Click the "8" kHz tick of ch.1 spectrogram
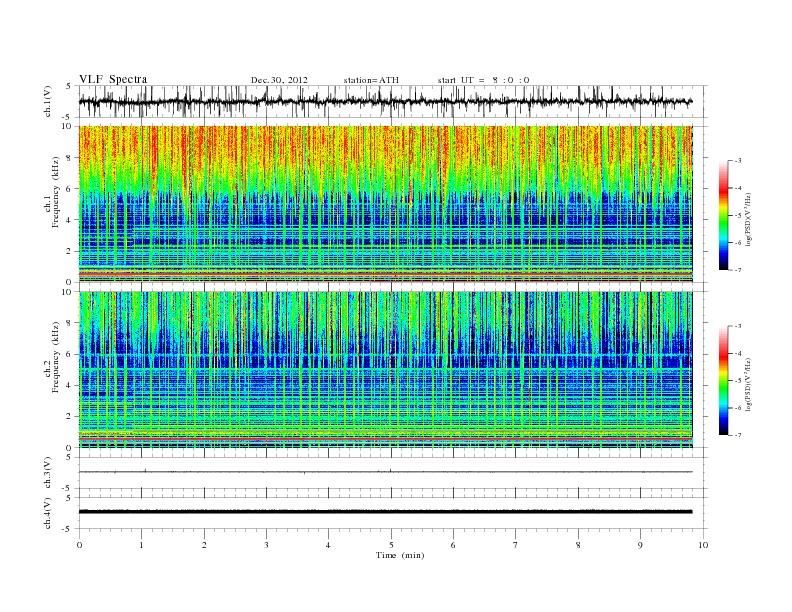The height and width of the screenshot is (612, 792). (69, 158)
